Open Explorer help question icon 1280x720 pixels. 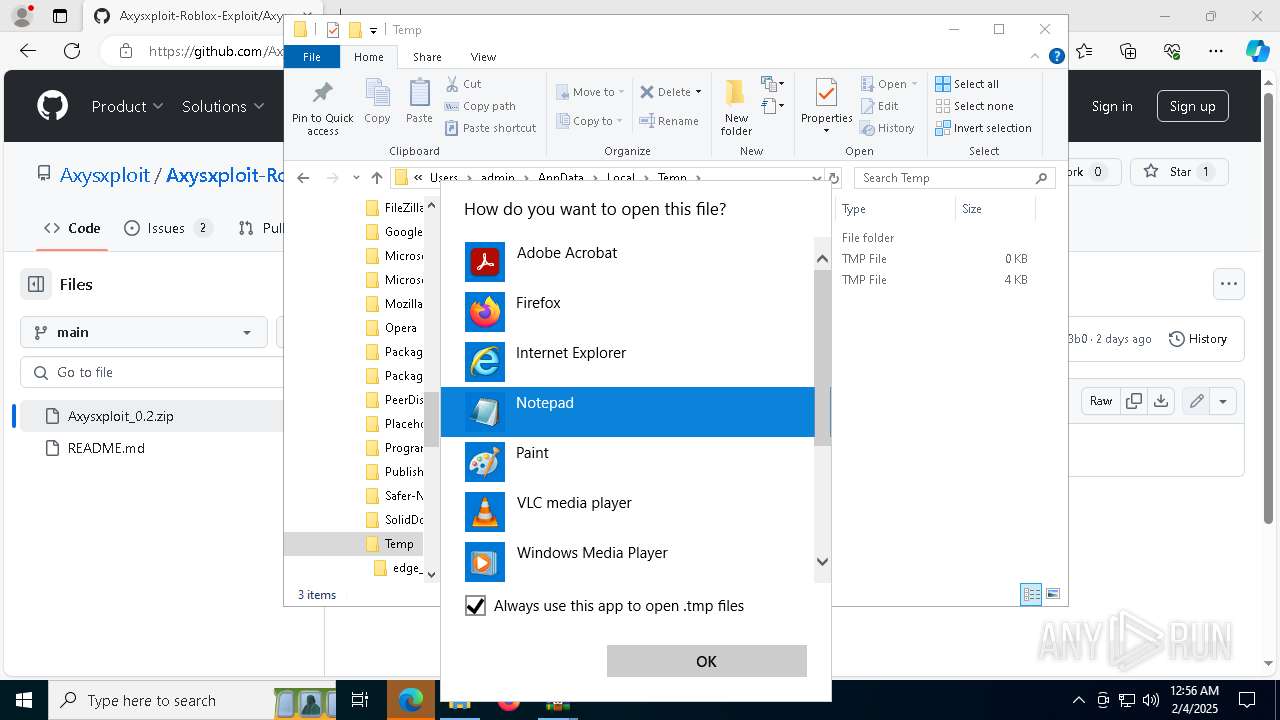[x=1056, y=57]
